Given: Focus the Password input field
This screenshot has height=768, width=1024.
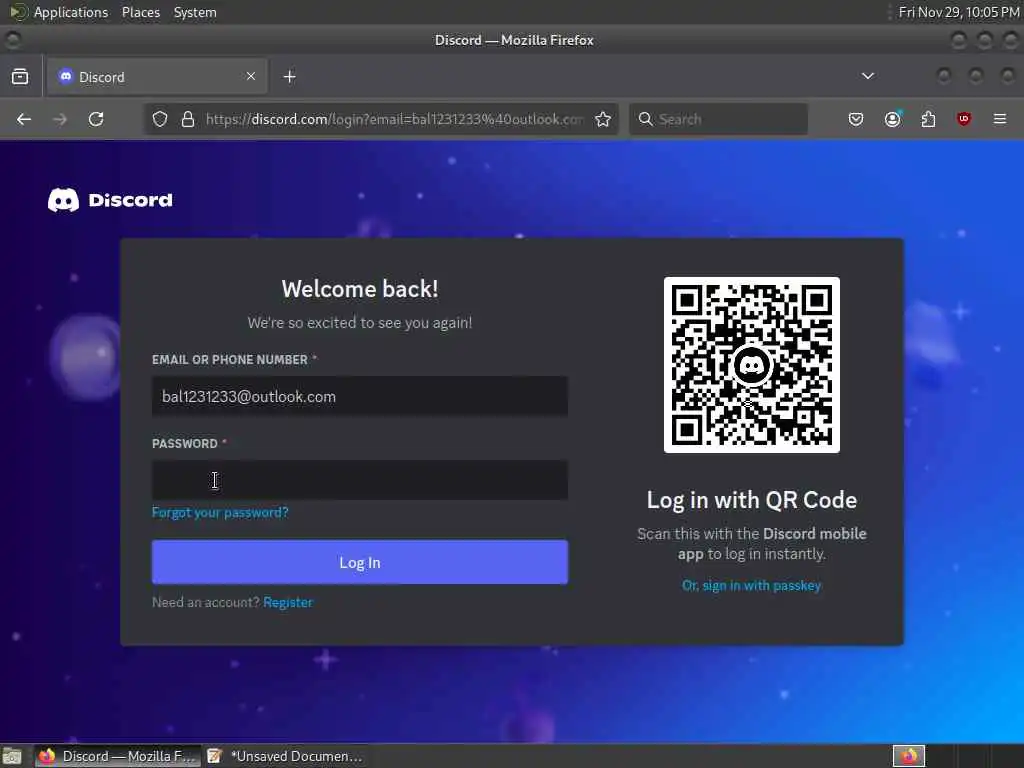Looking at the screenshot, I should [360, 480].
